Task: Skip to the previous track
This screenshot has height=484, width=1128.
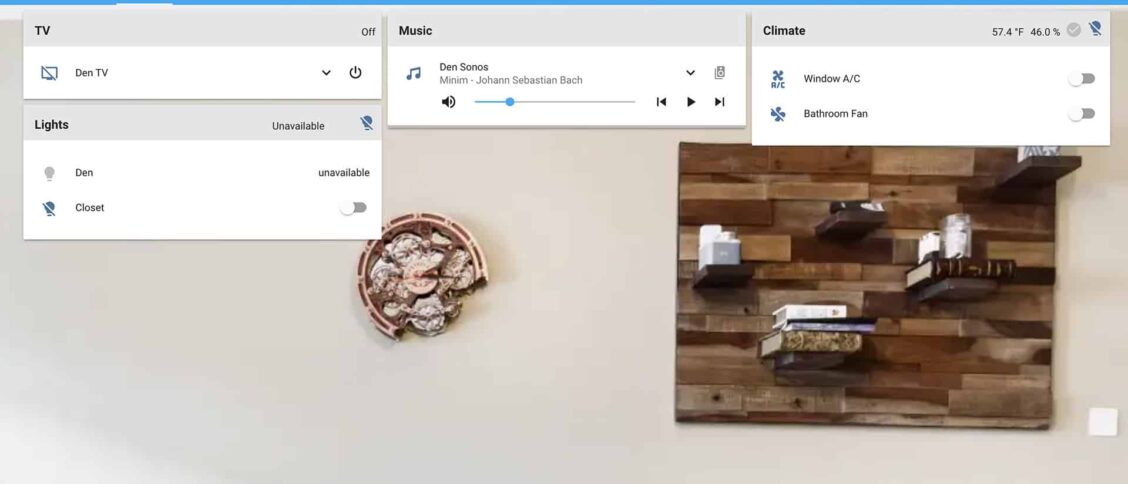Action: tap(661, 102)
